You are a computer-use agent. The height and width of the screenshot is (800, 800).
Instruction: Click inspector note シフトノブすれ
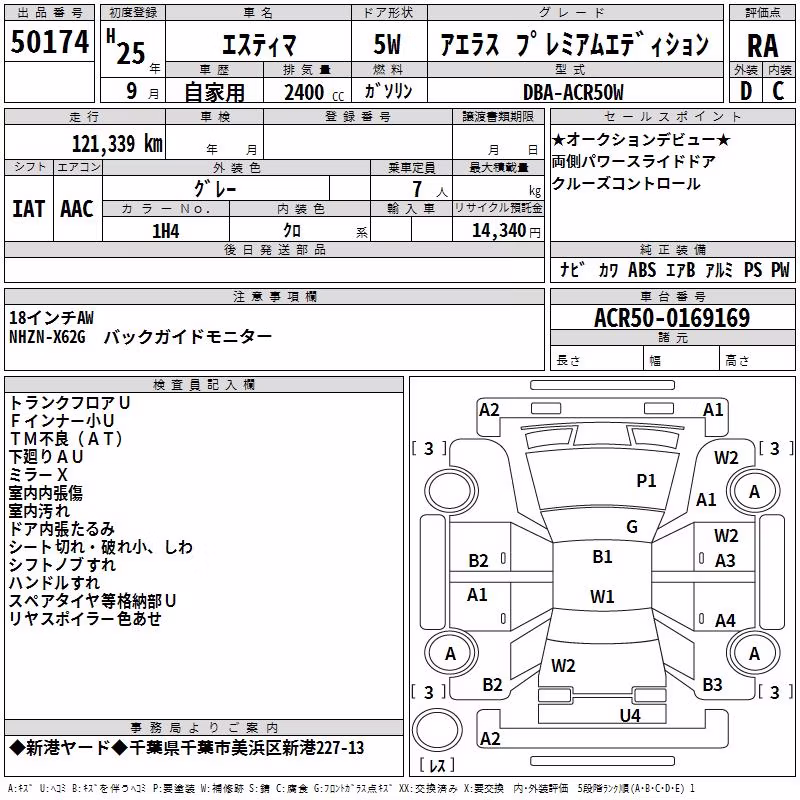tap(62, 565)
